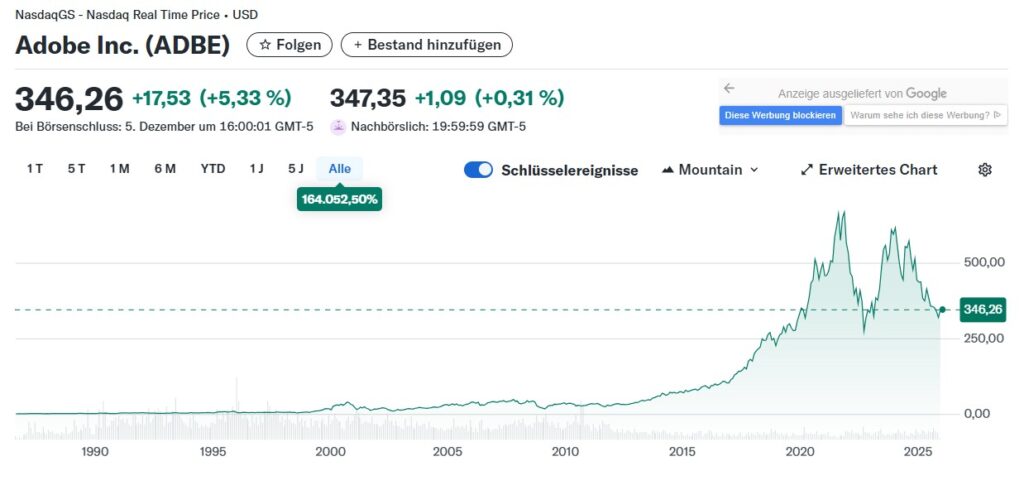Click the 164.052,50% performance badge

coord(340,199)
